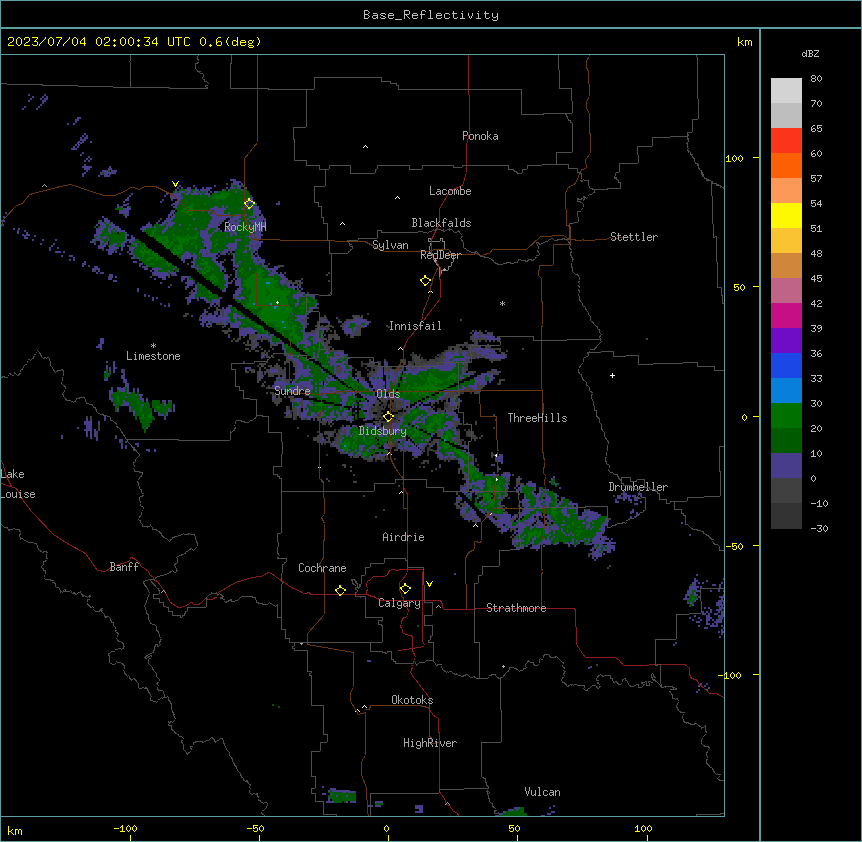The image size is (862, 842).
Task: Click the Lacombe city label
Action: click(450, 191)
